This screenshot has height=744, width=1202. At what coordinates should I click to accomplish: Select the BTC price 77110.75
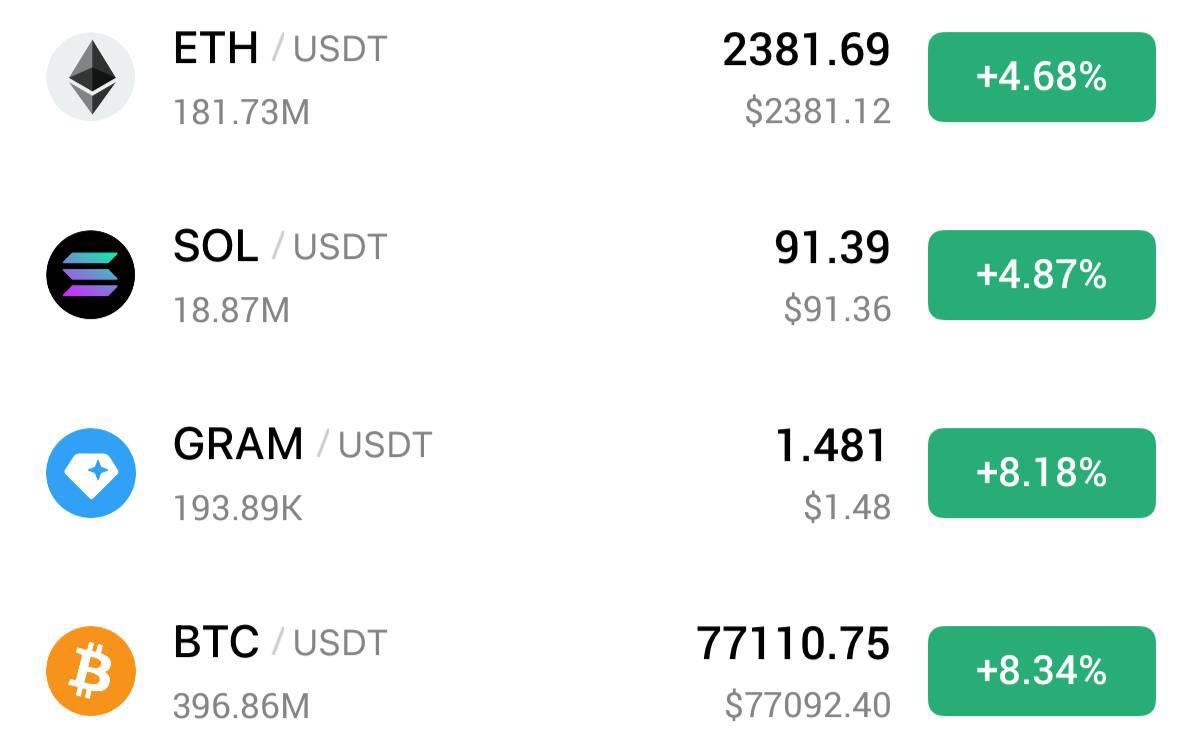coord(793,644)
